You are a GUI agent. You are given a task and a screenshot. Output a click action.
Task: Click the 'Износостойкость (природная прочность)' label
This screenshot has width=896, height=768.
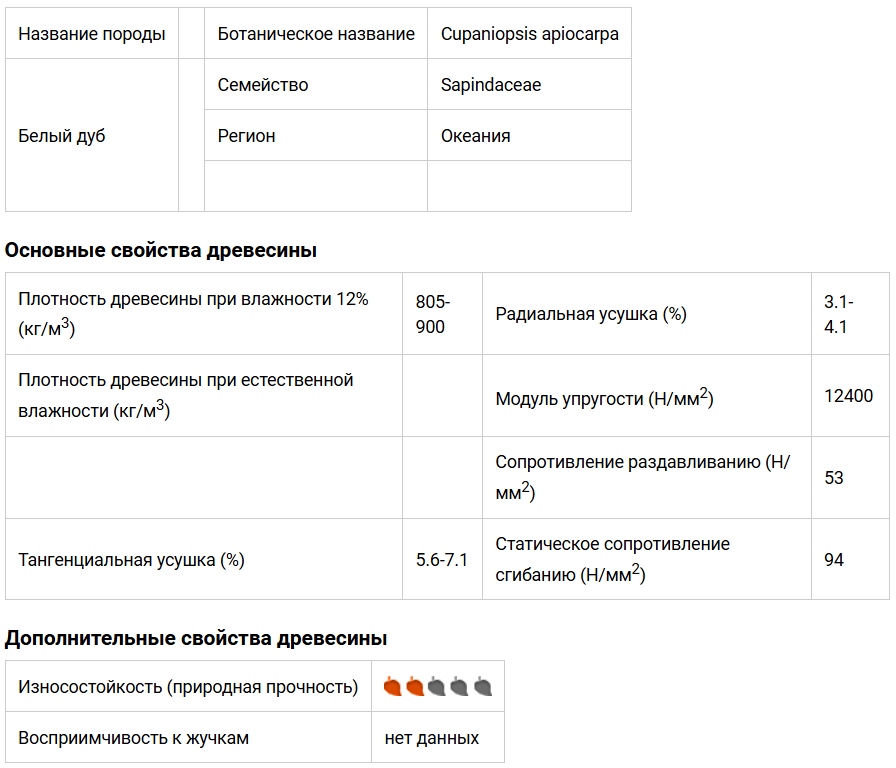click(x=188, y=687)
